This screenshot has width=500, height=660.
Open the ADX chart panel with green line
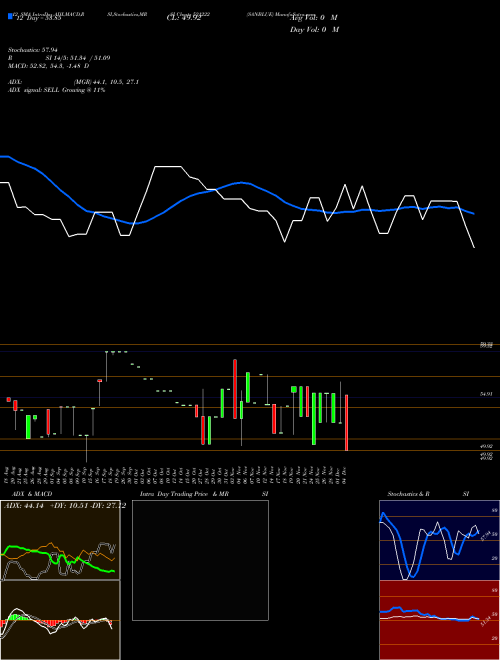pos(60,540)
